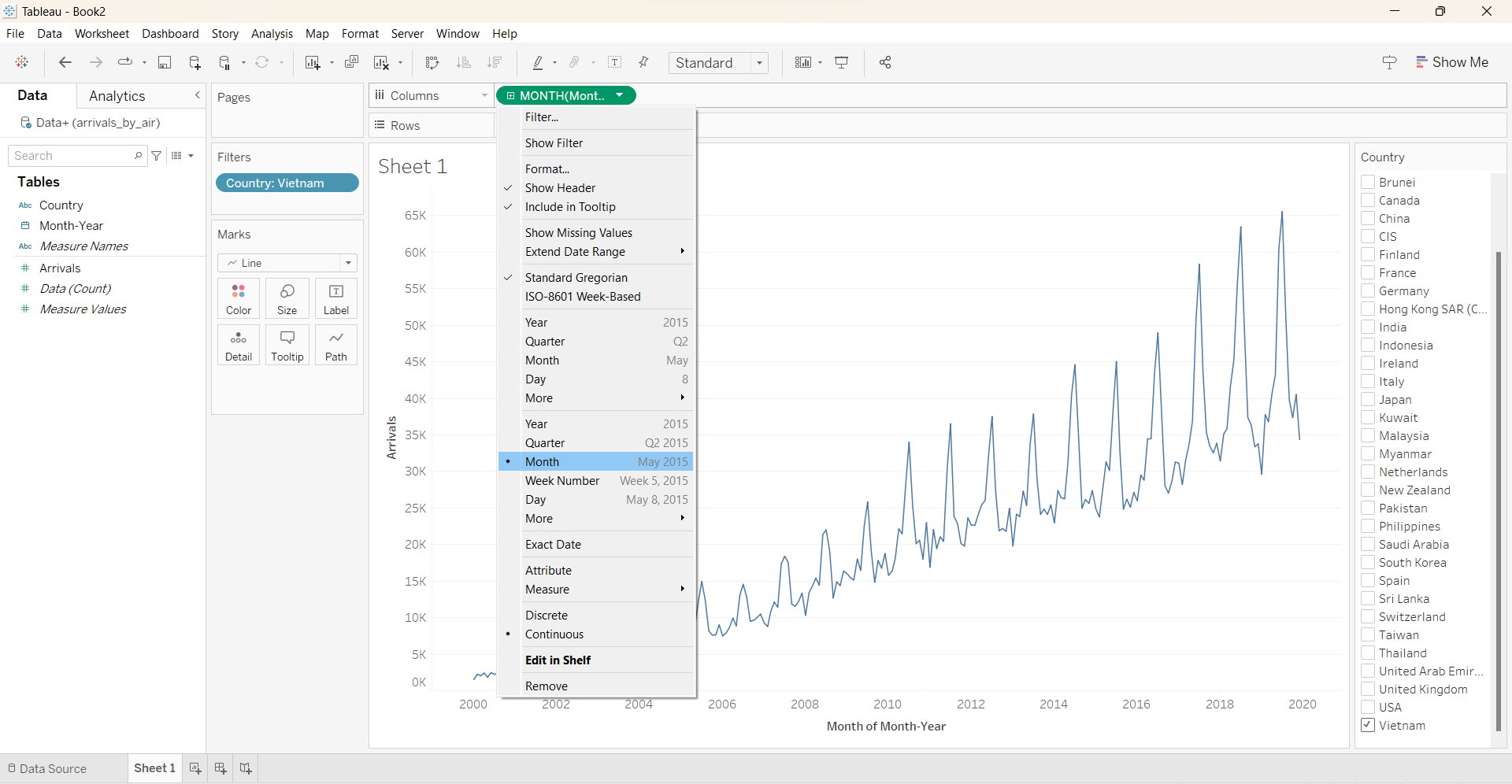Open Presentation Mode from the toolbar
The image size is (1512, 784).
[x=842, y=63]
